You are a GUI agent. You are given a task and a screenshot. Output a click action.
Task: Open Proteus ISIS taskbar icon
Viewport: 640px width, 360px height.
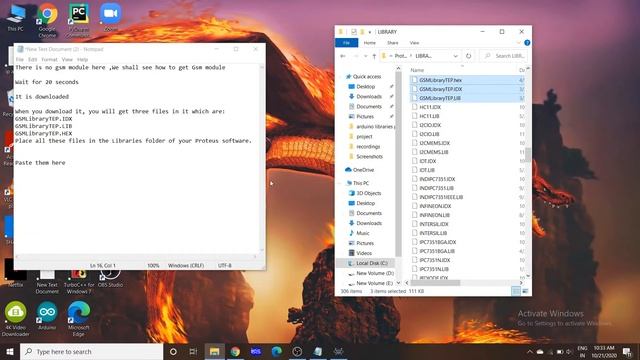[256, 351]
